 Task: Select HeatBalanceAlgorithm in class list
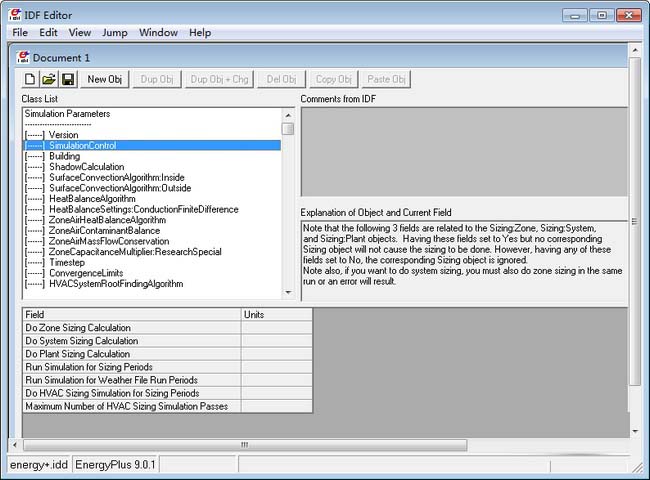click(x=92, y=199)
